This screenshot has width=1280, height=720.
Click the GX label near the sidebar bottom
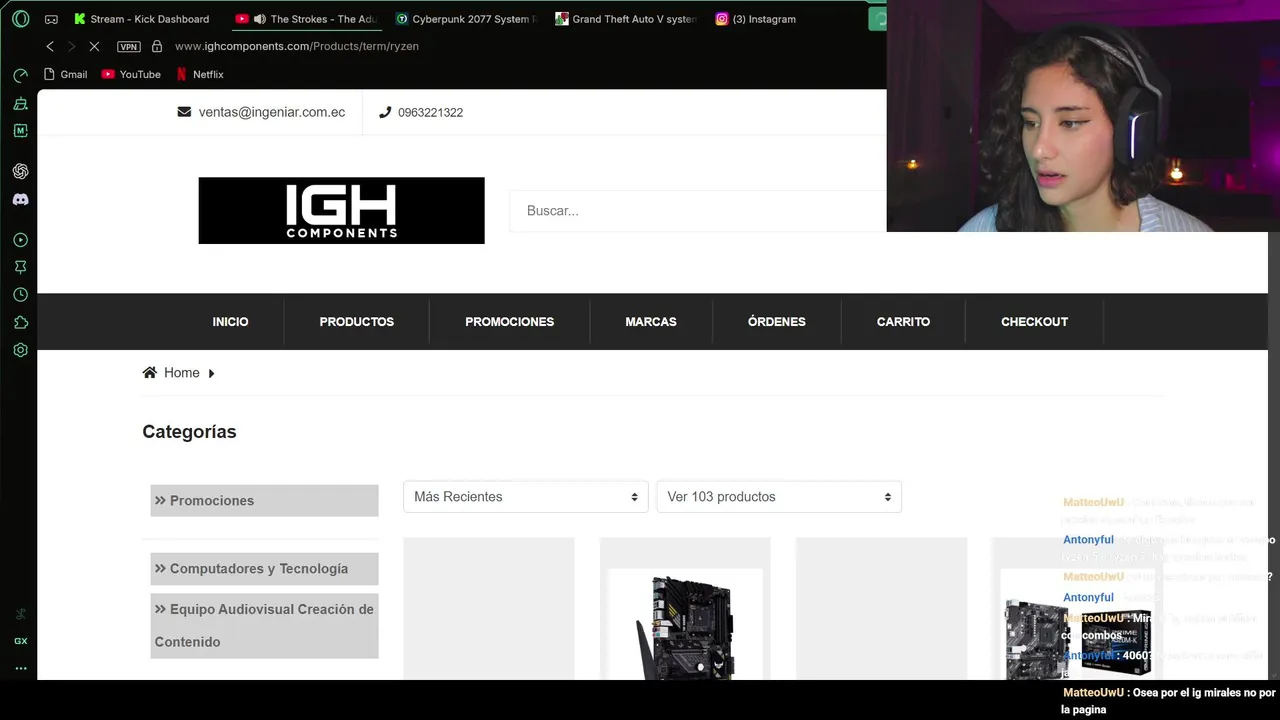click(x=20, y=641)
